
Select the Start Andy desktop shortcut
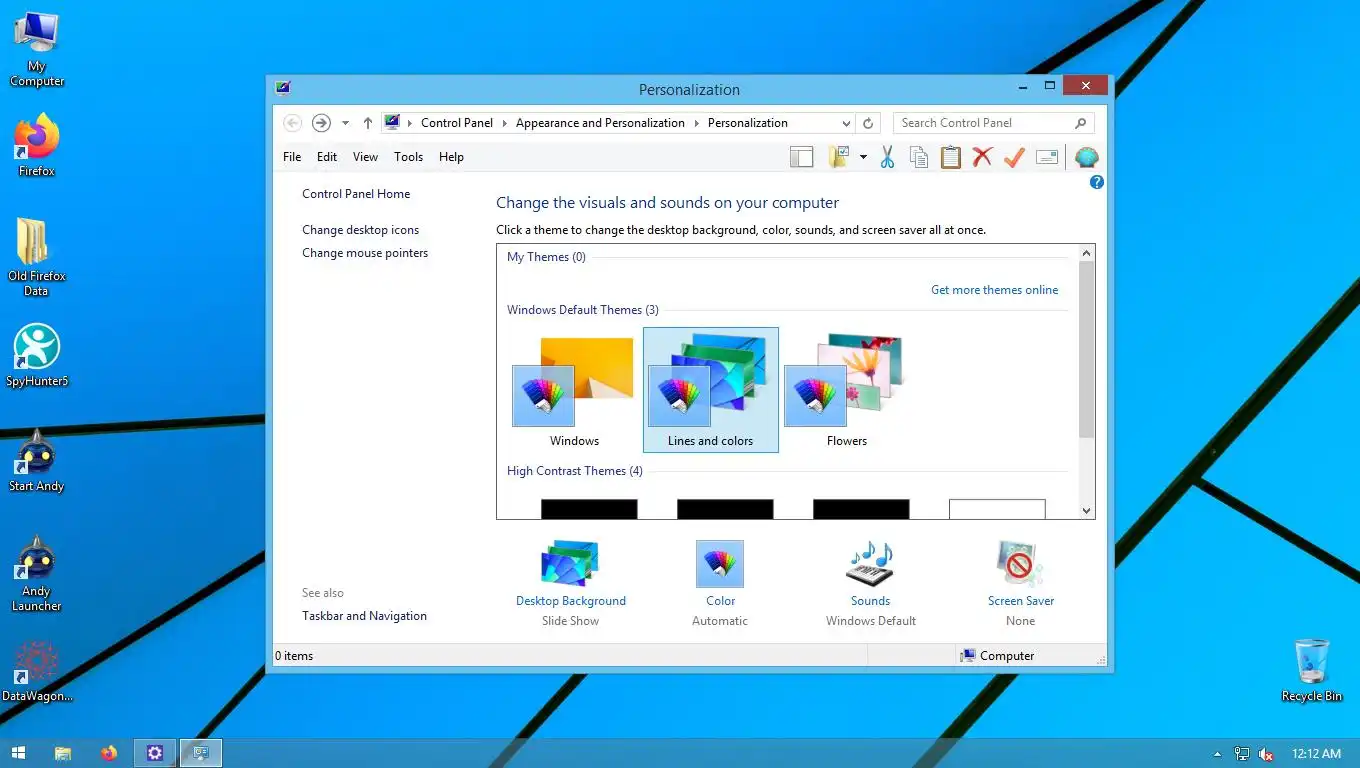[37, 461]
